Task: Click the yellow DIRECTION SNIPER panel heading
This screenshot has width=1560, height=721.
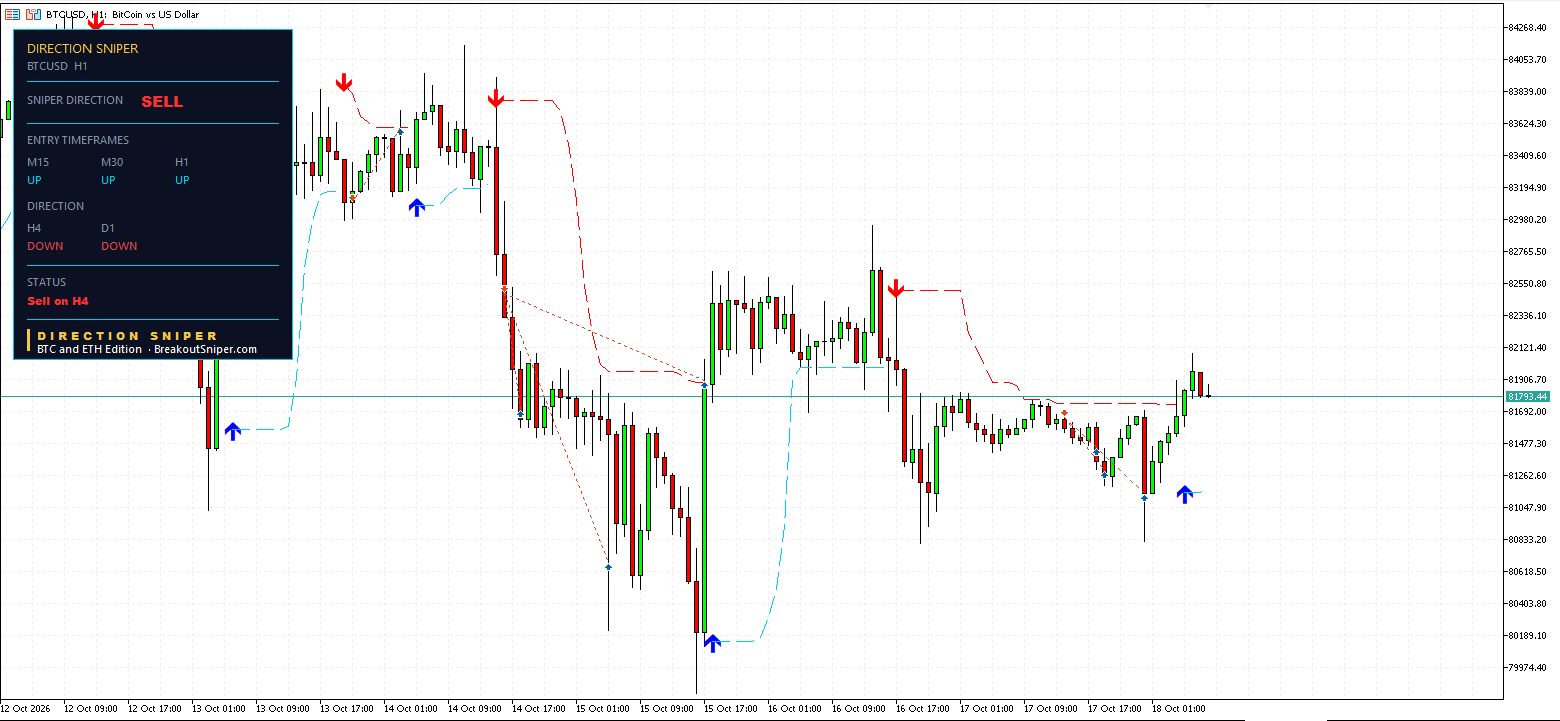Action: [83, 48]
